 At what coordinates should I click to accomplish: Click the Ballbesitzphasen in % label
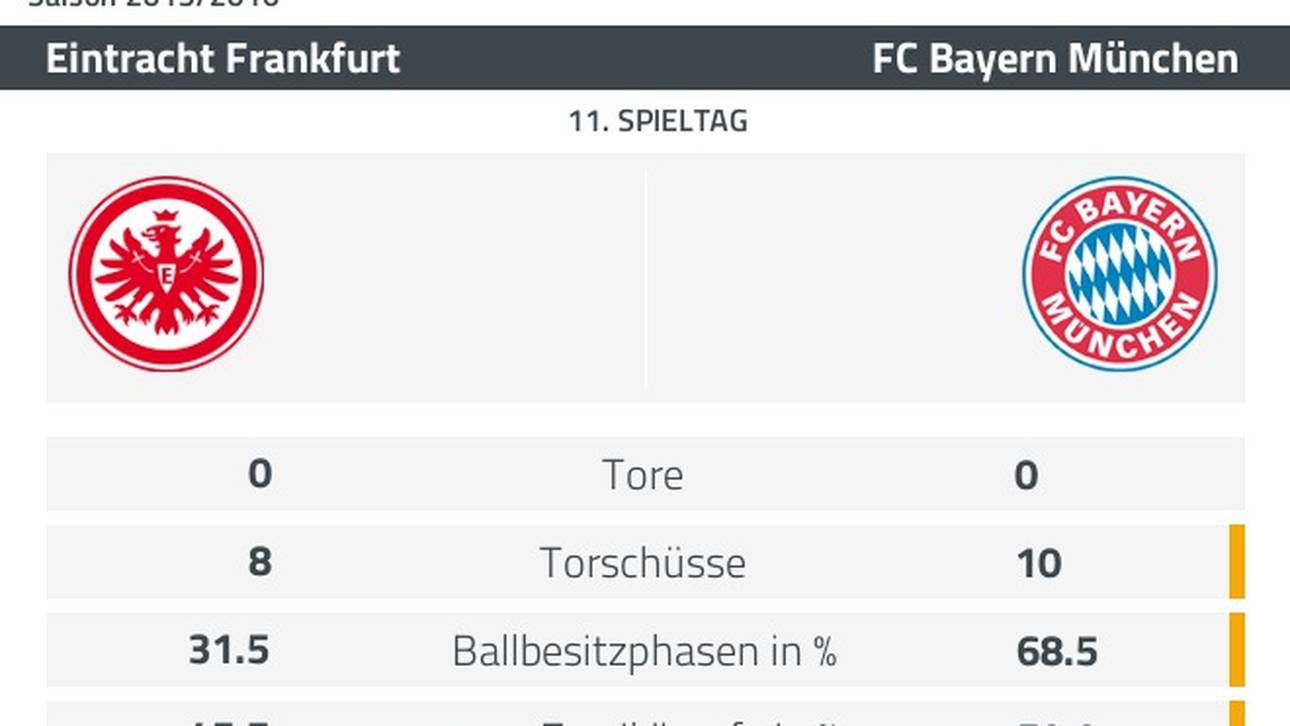644,651
